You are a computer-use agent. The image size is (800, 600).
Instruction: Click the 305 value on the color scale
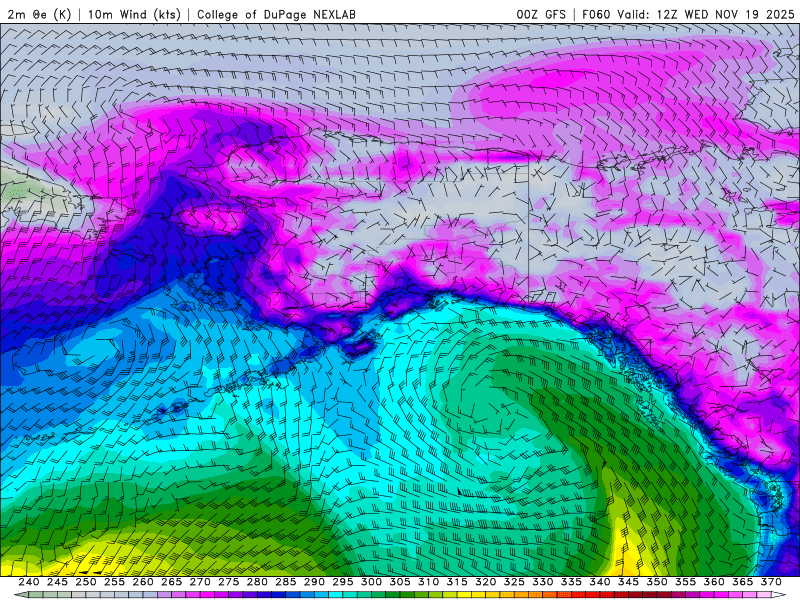tap(400, 582)
